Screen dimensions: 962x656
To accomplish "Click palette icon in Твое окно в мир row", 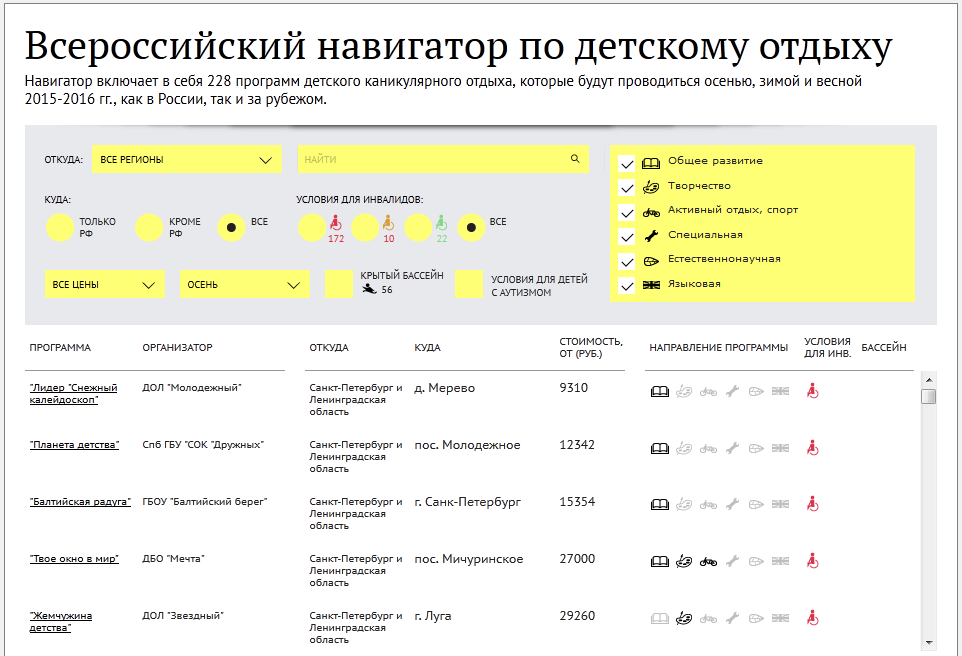I will (x=683, y=561).
